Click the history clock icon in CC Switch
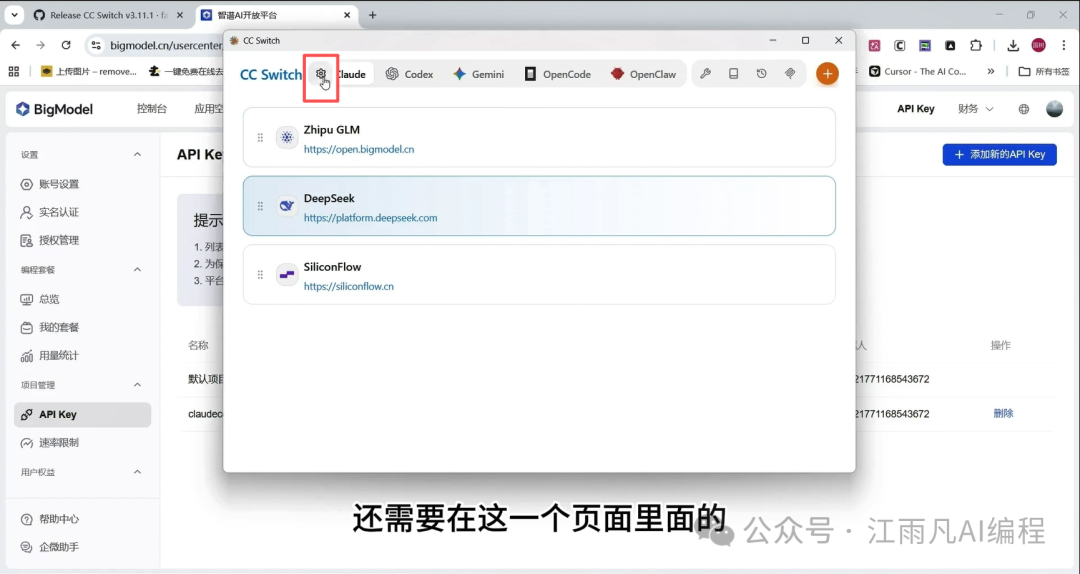Image resolution: width=1080 pixels, height=574 pixels. pos(761,74)
